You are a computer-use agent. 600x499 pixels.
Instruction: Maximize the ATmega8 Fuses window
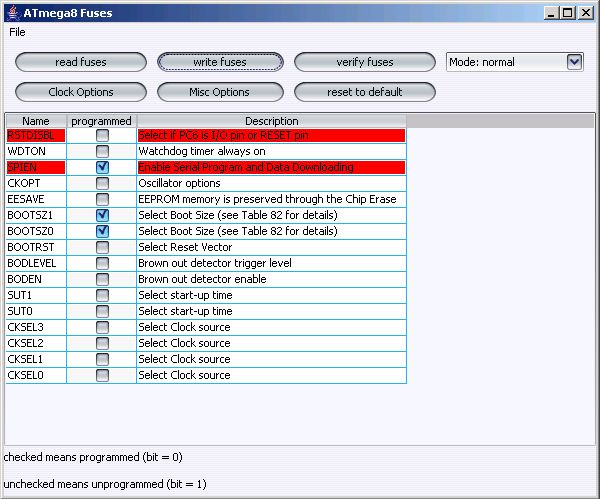point(568,13)
